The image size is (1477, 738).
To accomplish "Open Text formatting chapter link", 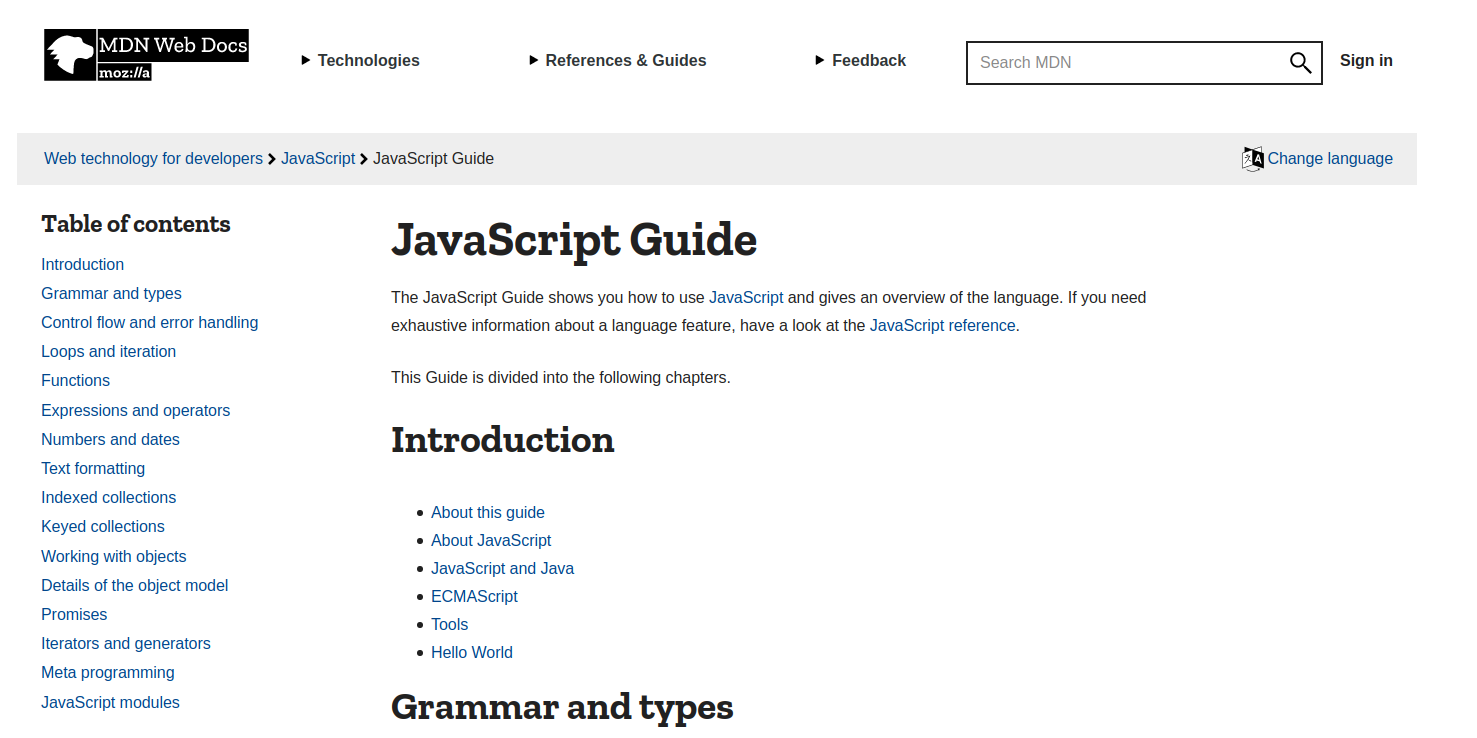I will 93,469.
